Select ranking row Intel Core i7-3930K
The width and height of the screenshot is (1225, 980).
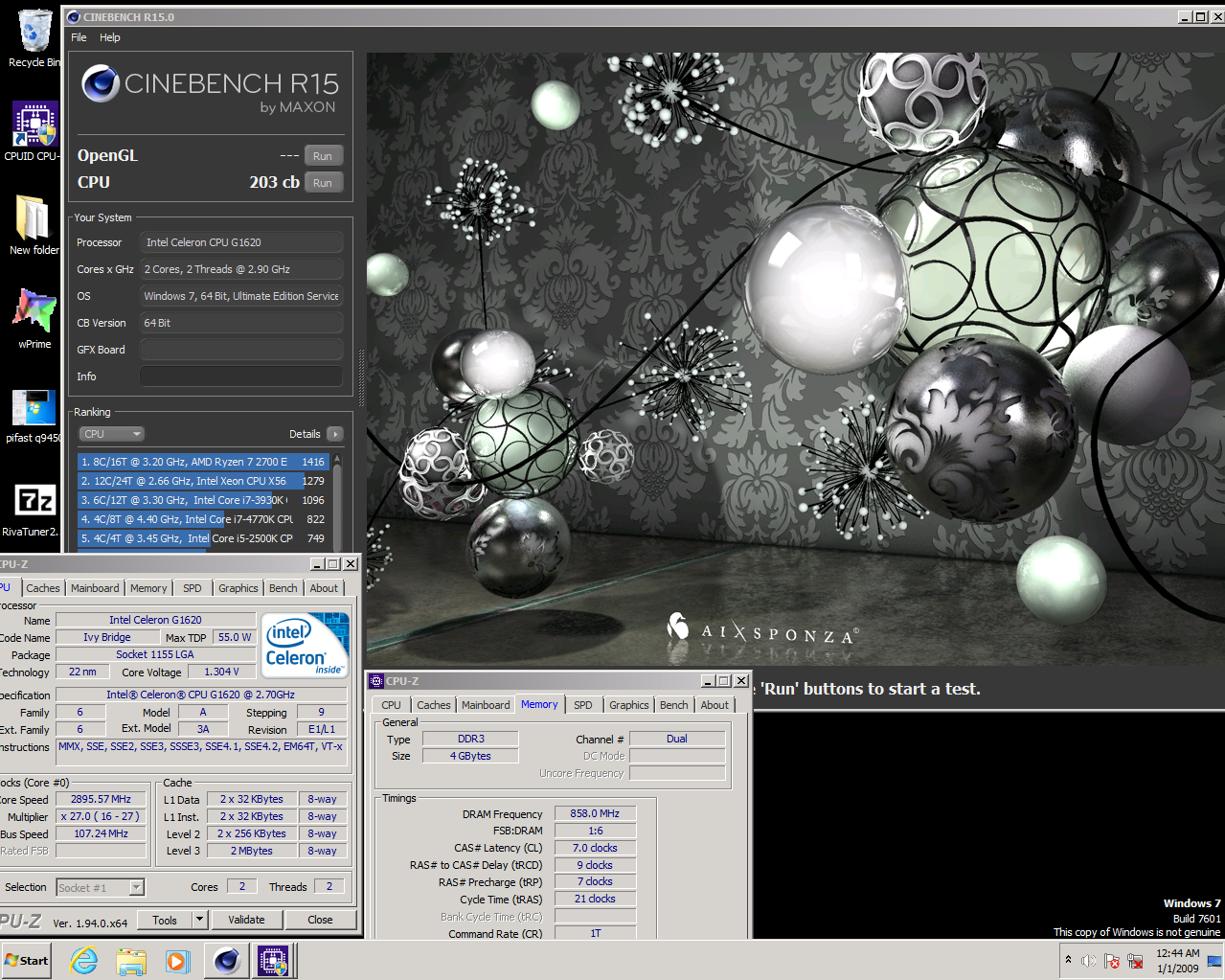click(203, 500)
